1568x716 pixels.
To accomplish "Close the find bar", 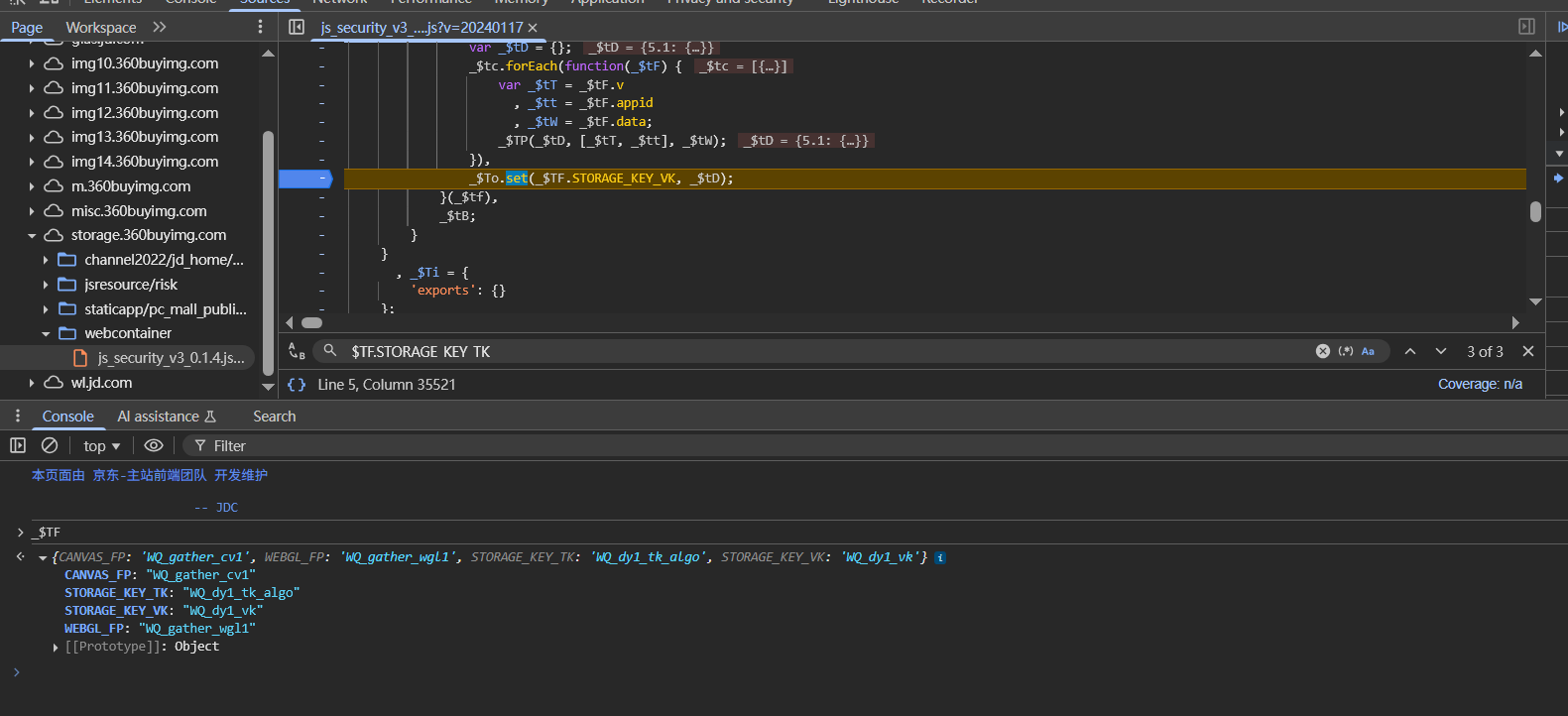I will tap(1528, 351).
